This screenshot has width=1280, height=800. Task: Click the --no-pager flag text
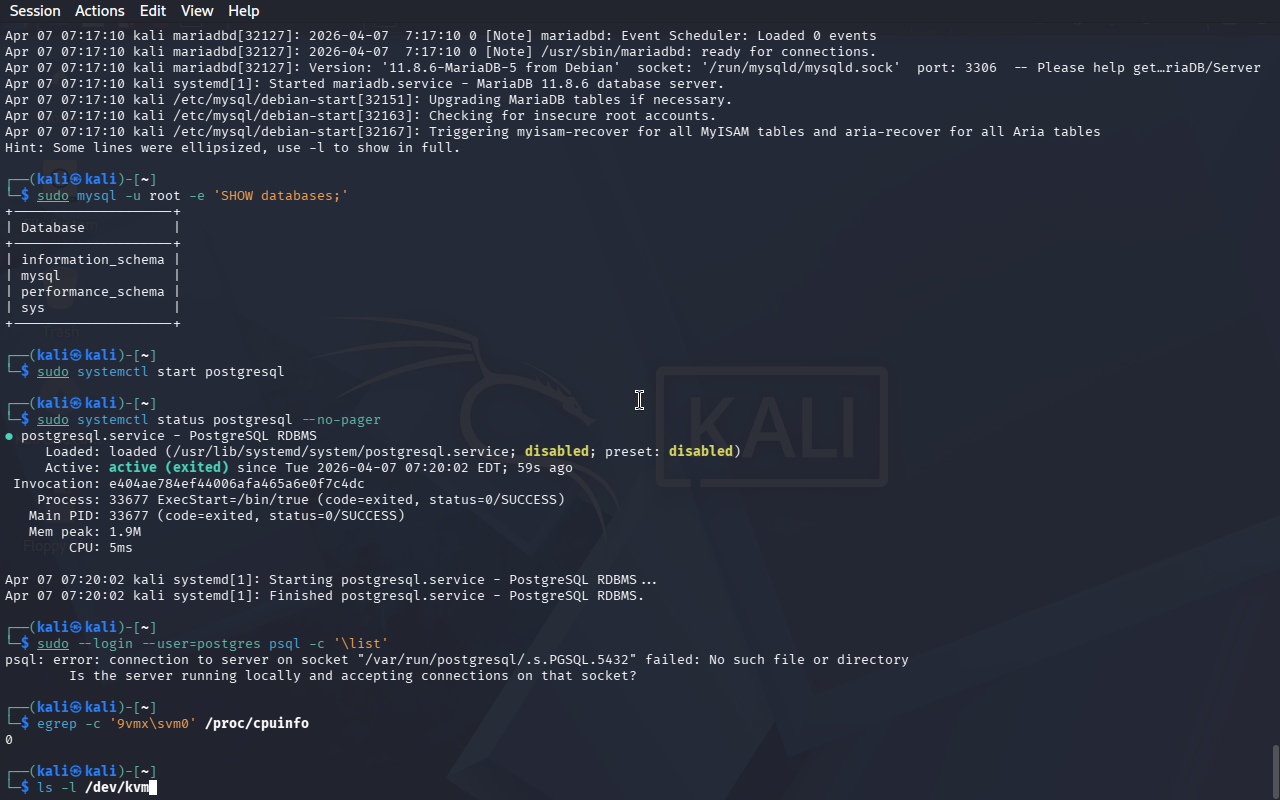341,420
